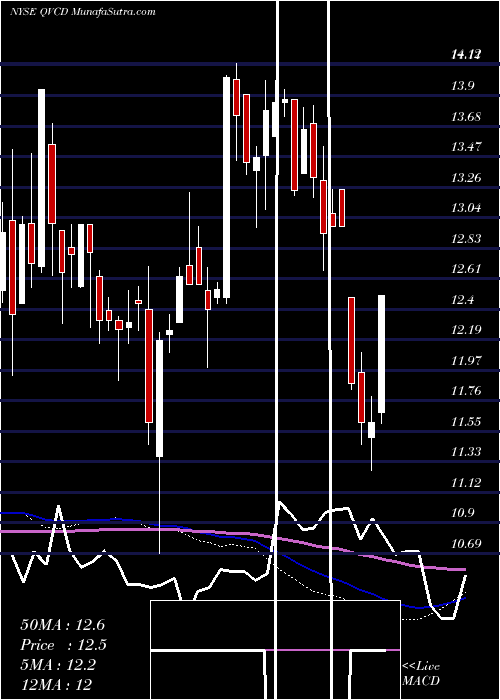Click the 11.33 price axis label
The image size is (500, 700).
coord(466,451)
